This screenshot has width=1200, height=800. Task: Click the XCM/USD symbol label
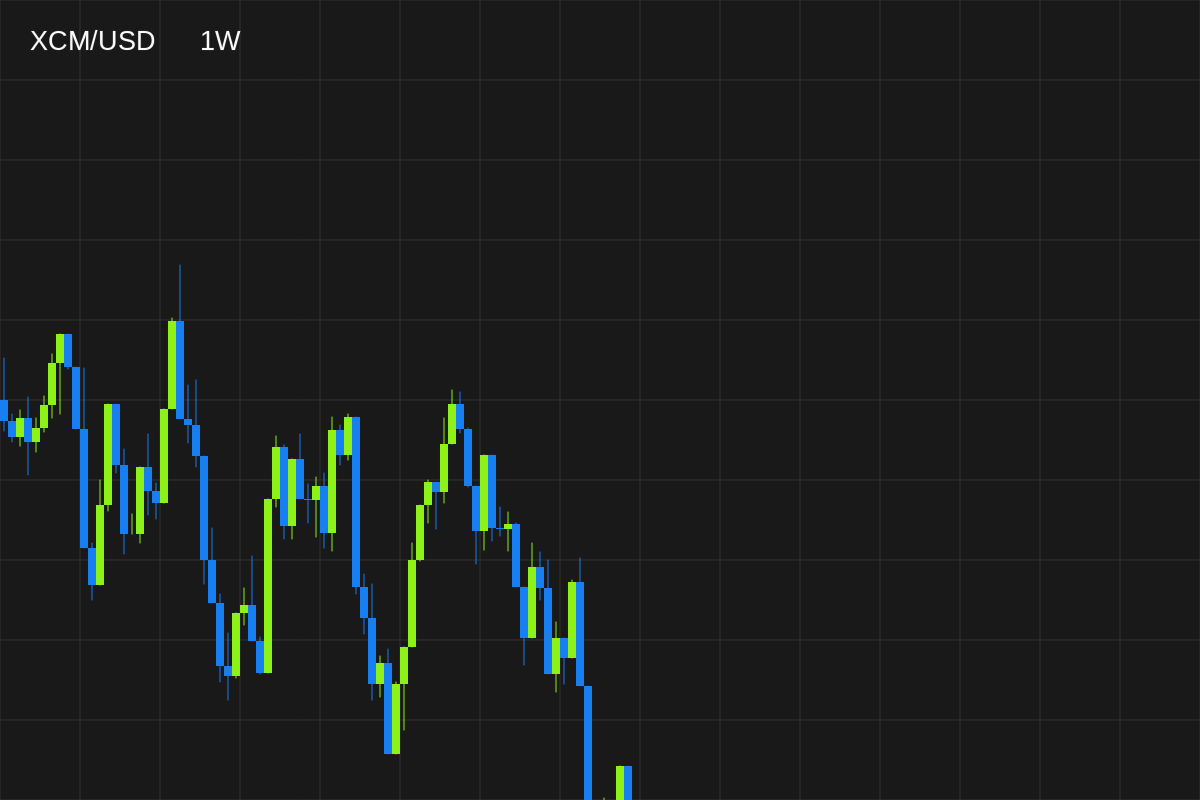92,41
